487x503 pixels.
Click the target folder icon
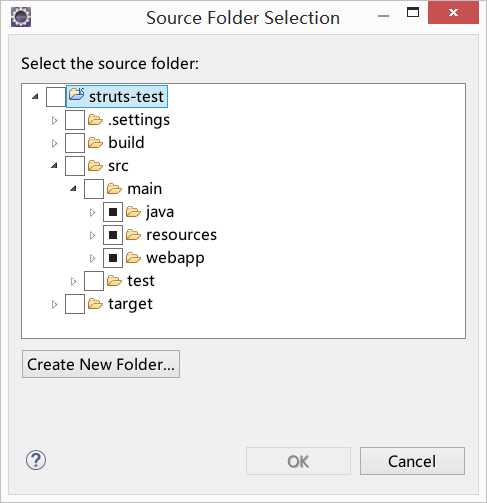(95, 304)
